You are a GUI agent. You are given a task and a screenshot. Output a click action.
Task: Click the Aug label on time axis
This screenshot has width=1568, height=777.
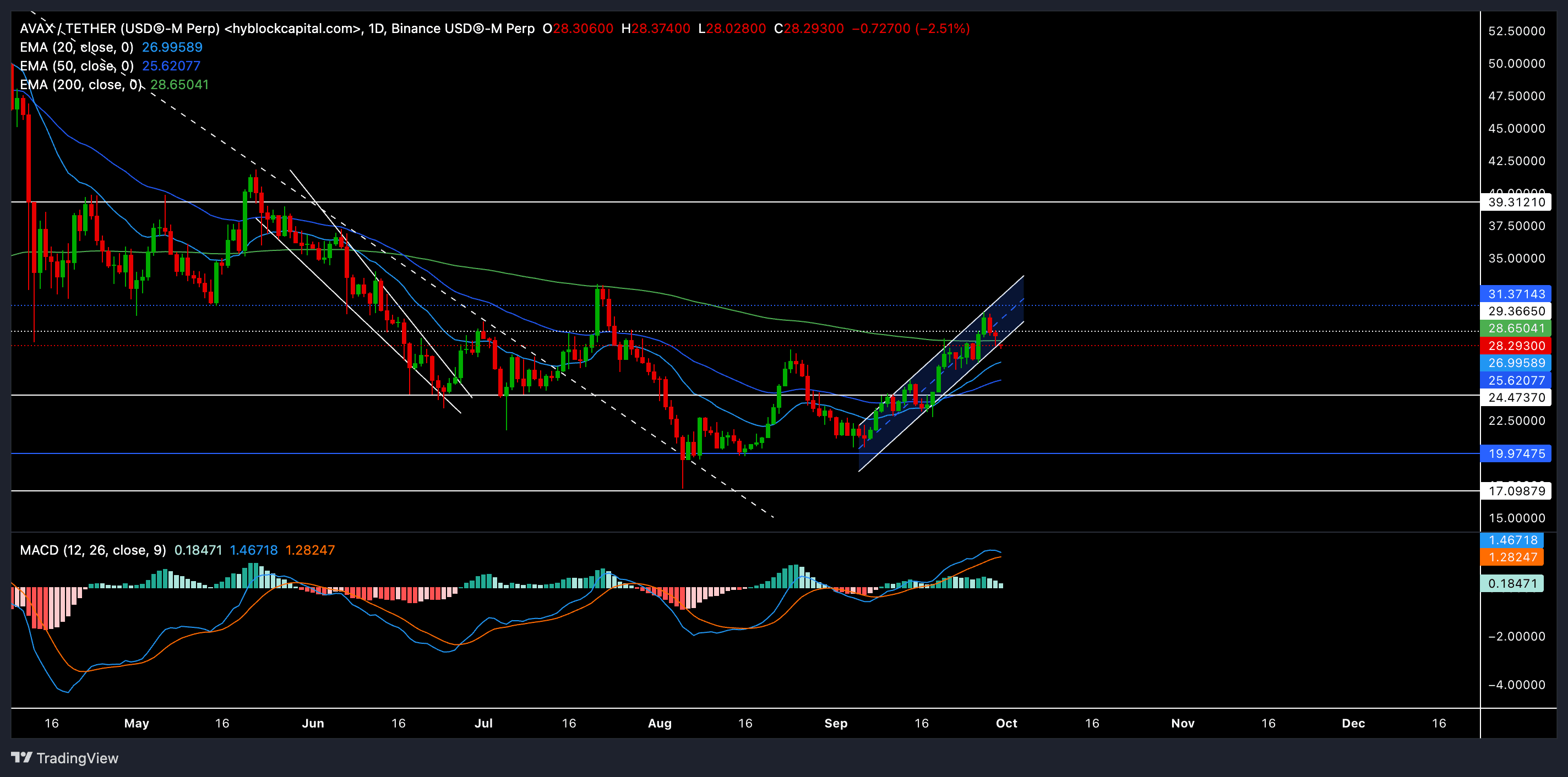(x=659, y=723)
